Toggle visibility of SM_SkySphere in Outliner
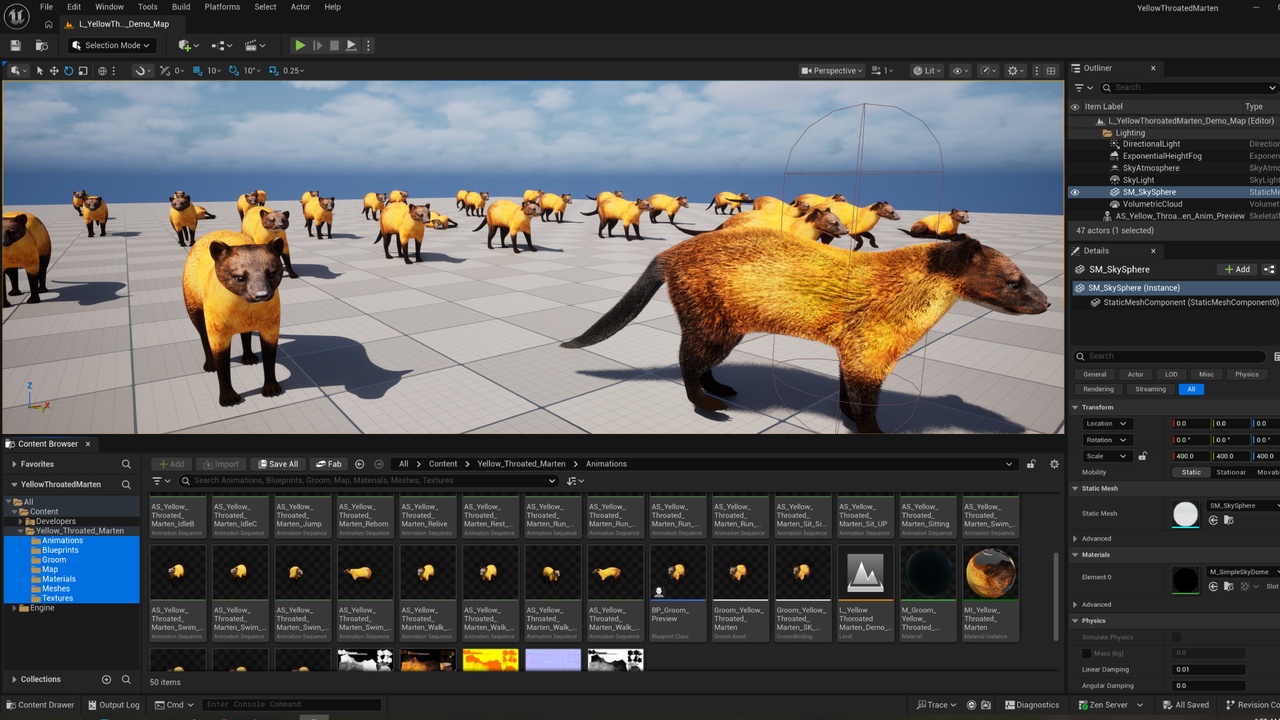The width and height of the screenshot is (1280, 720). click(x=1075, y=192)
